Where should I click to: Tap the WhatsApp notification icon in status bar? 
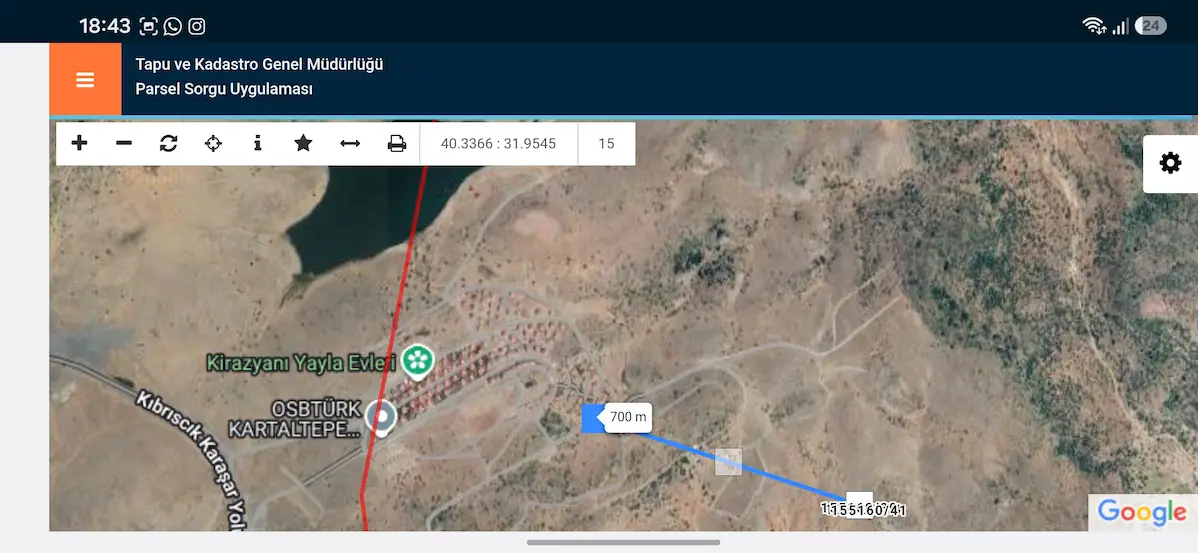click(x=173, y=26)
